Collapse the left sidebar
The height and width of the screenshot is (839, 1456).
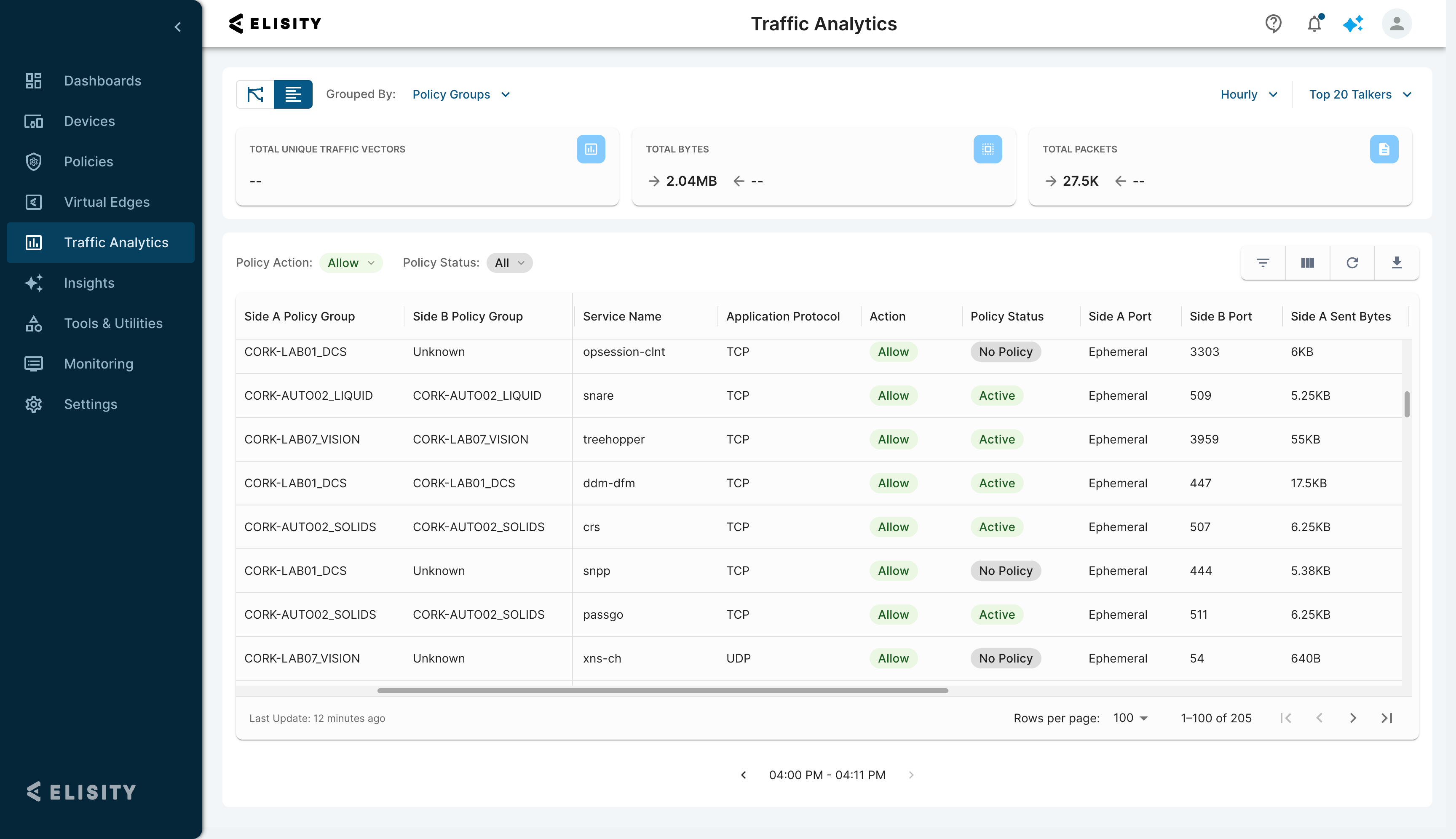(x=177, y=27)
